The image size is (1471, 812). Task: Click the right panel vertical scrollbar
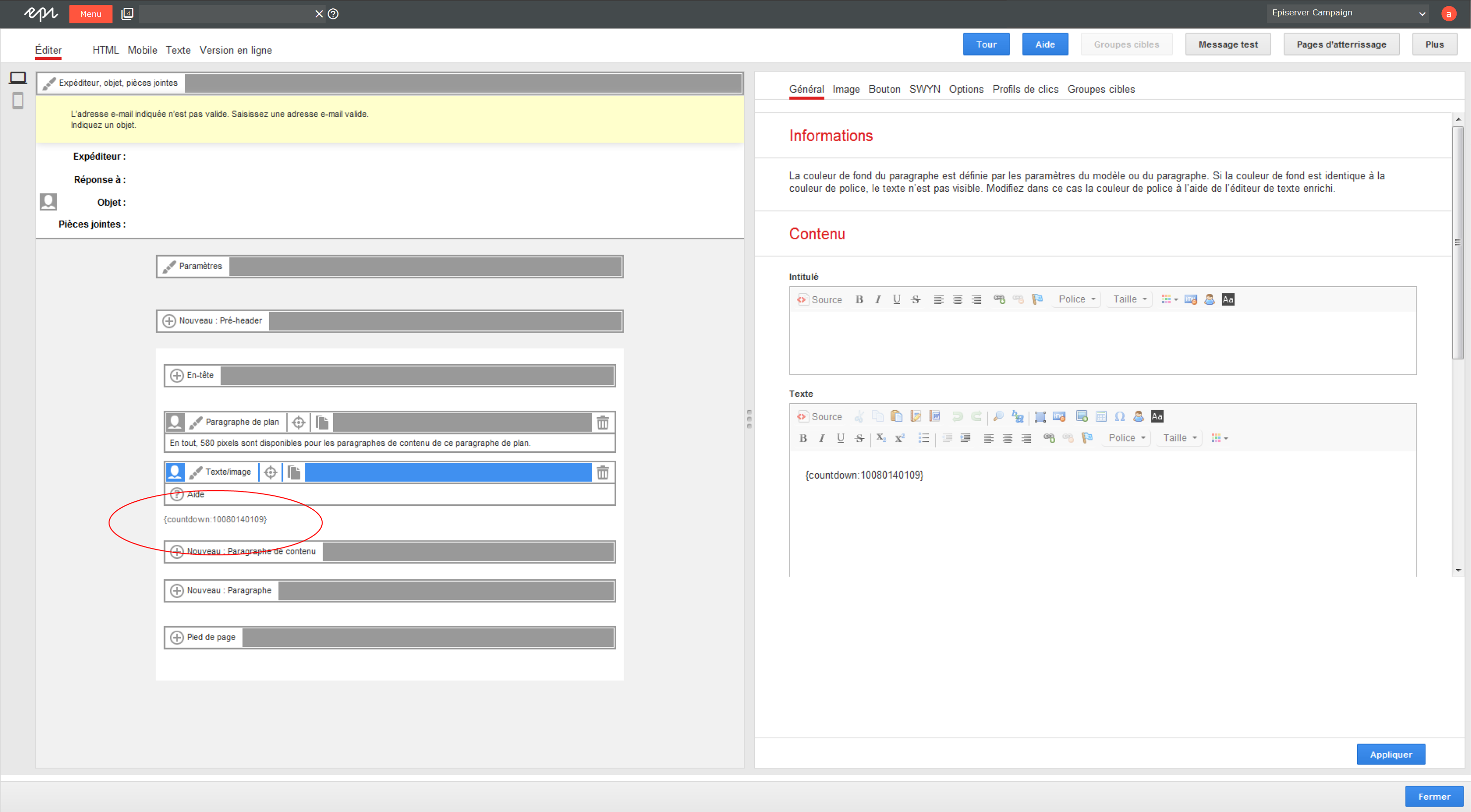pos(1458,243)
